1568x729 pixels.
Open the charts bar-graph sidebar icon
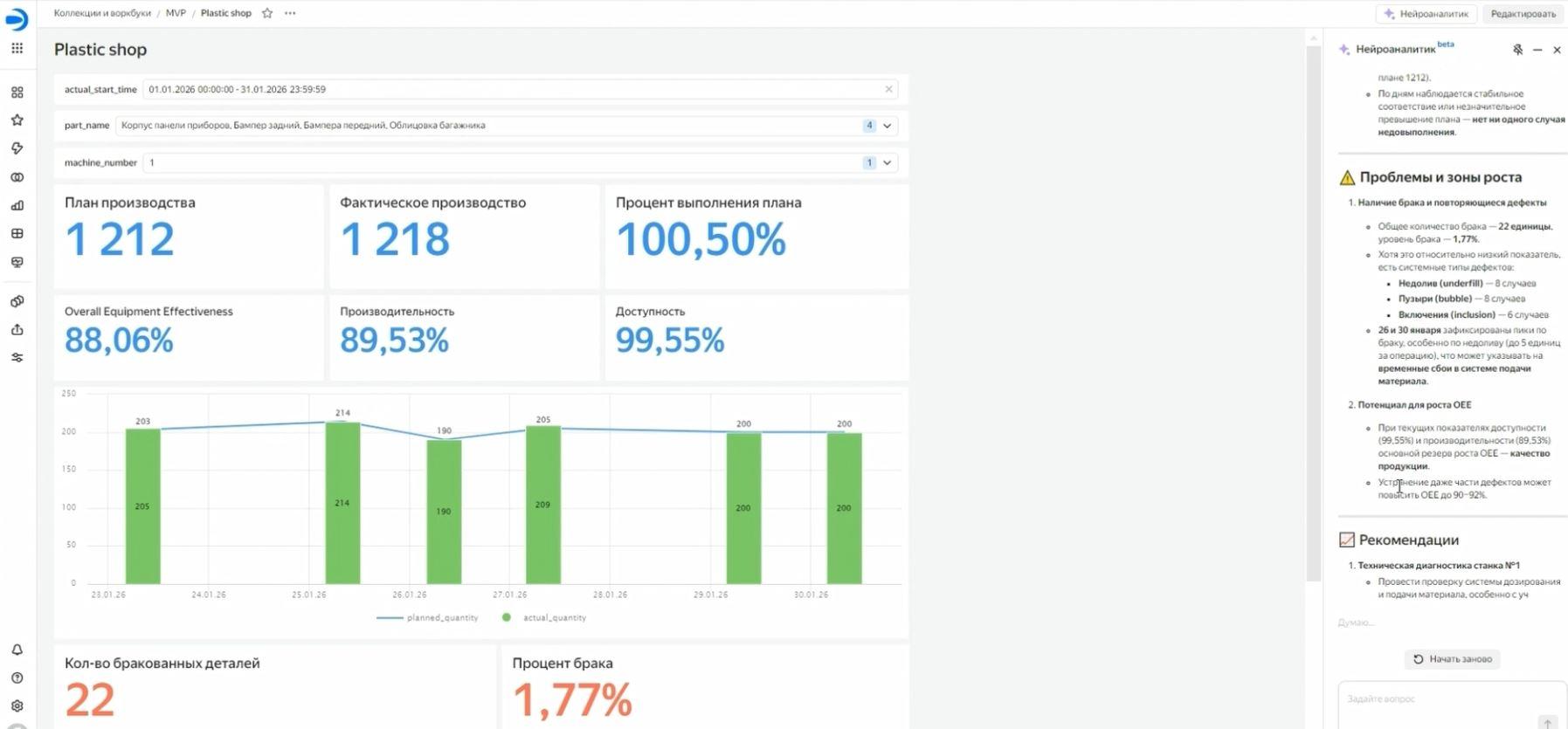point(17,206)
